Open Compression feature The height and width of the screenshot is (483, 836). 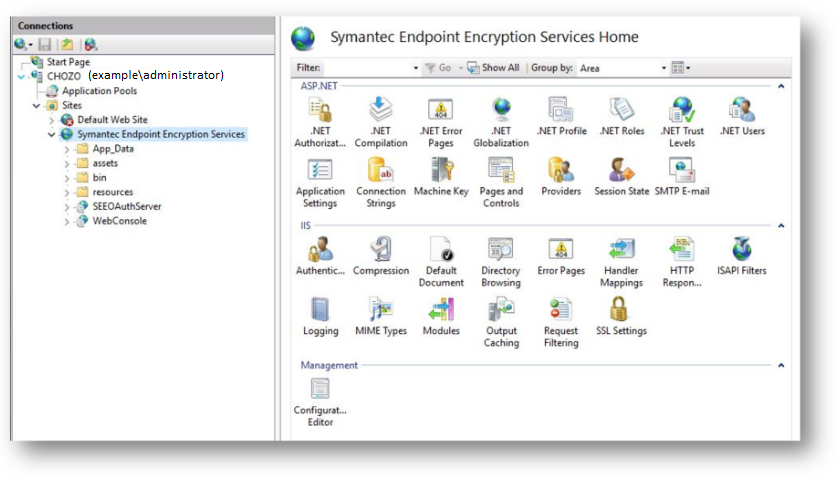tap(381, 256)
